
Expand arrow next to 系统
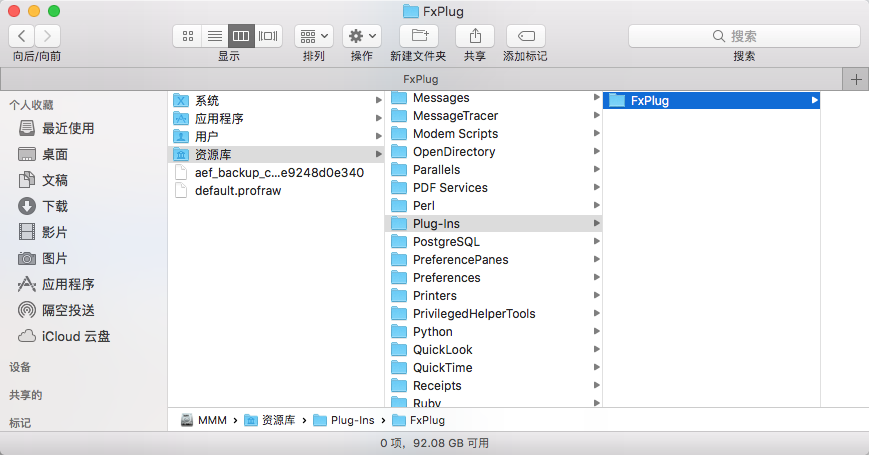(379, 100)
